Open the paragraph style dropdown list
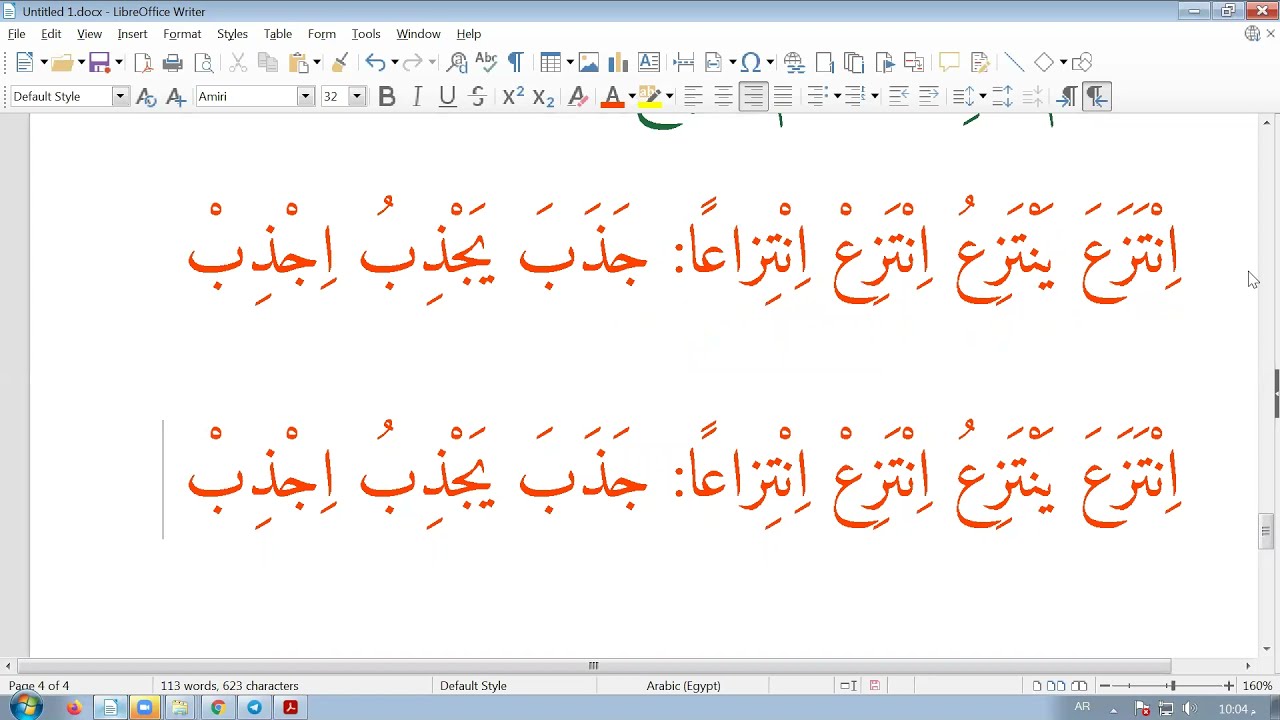Screen dimensions: 1280x720 click(120, 96)
